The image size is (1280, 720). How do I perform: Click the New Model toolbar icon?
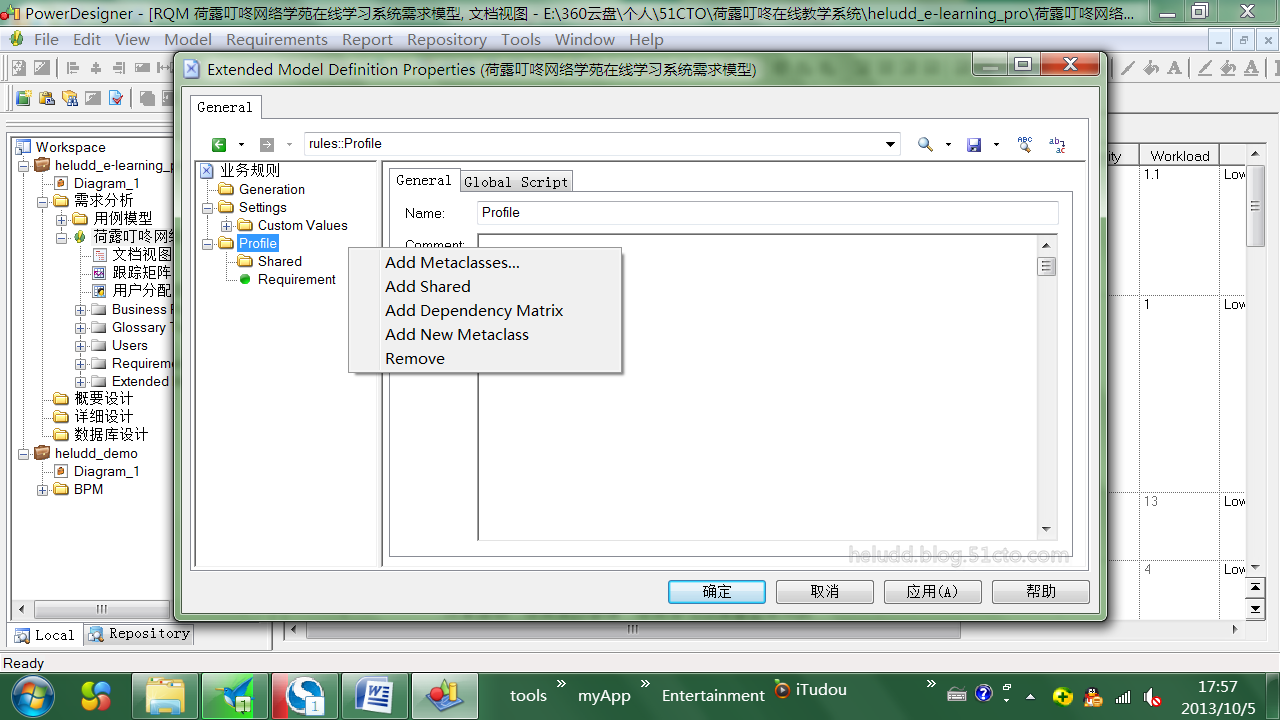coord(24,97)
